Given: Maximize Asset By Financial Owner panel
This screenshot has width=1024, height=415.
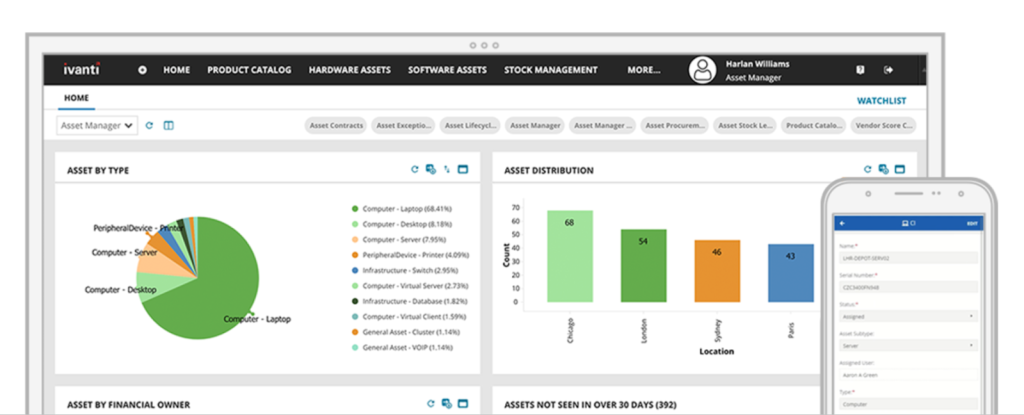Looking at the screenshot, I should [x=463, y=404].
